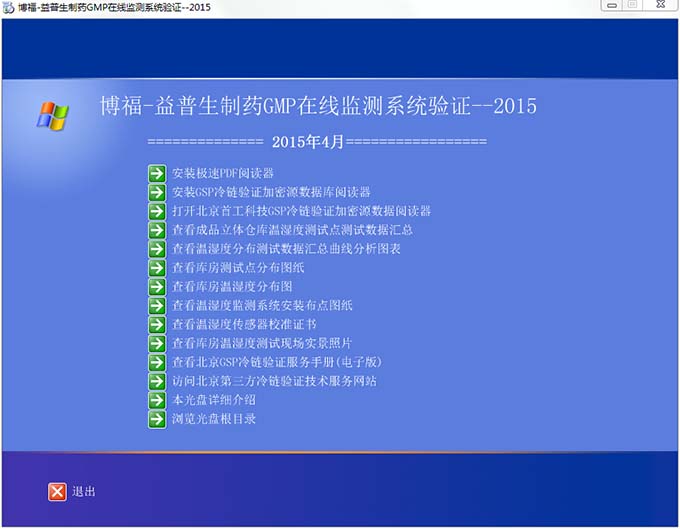Open link 打开北京首工科技GSP冷链验证加密源数据阅读器
The width and height of the screenshot is (680, 529).
[x=301, y=211]
